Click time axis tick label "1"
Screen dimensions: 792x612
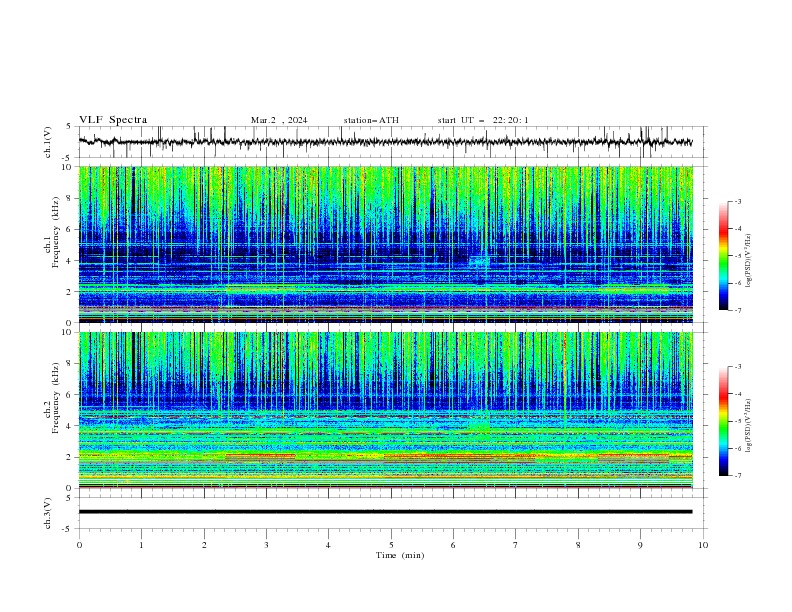[x=141, y=545]
